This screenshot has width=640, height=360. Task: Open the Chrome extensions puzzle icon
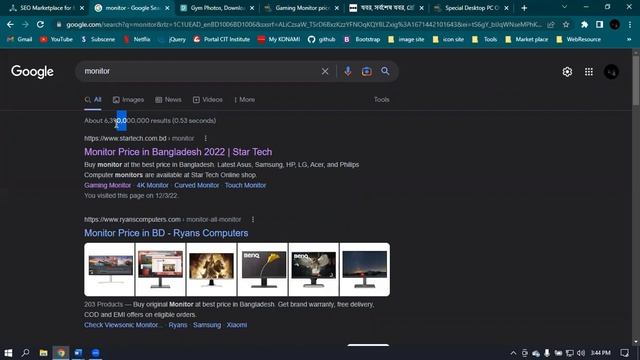click(584, 24)
